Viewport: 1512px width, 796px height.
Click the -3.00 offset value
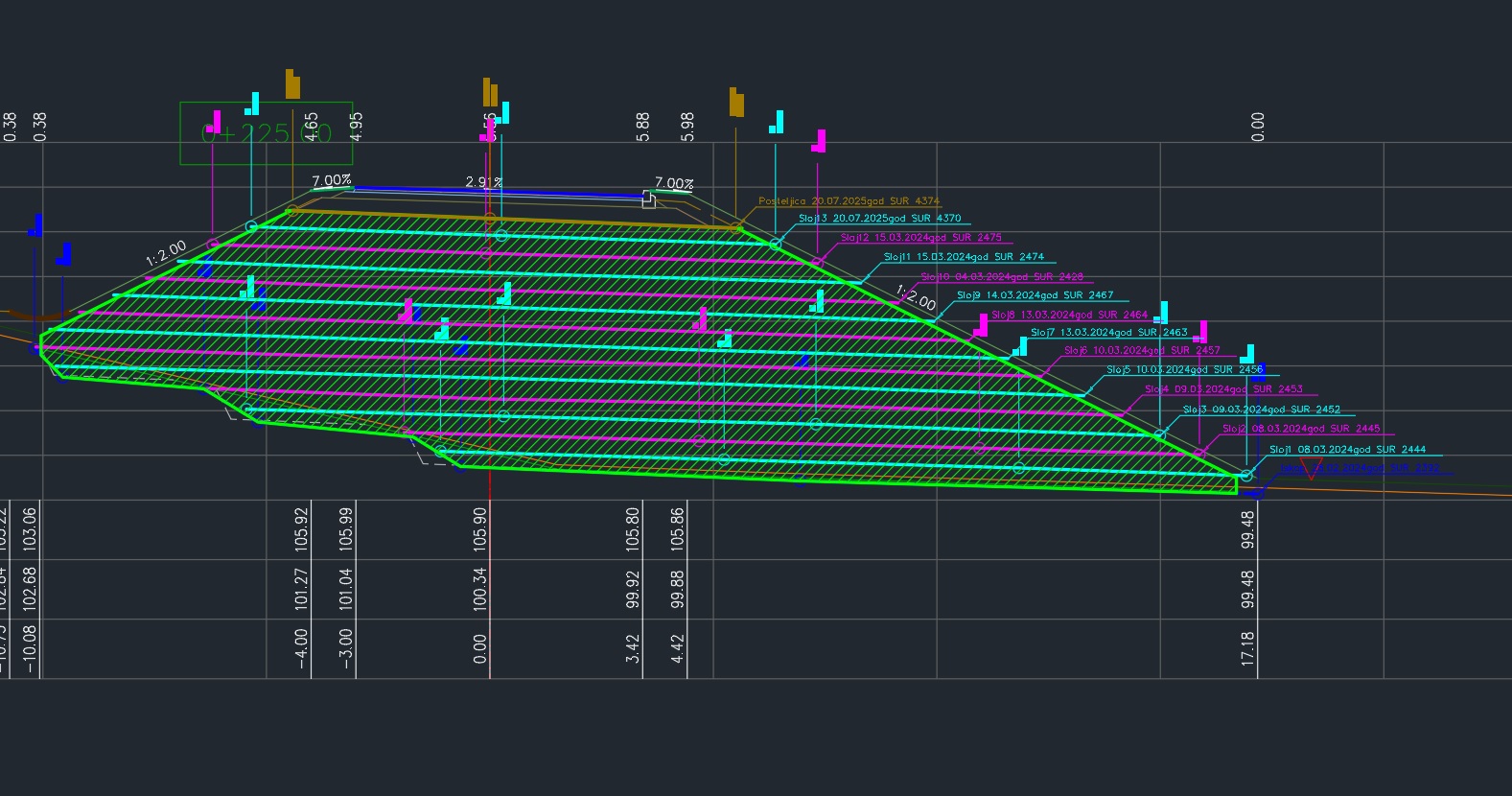coord(346,649)
